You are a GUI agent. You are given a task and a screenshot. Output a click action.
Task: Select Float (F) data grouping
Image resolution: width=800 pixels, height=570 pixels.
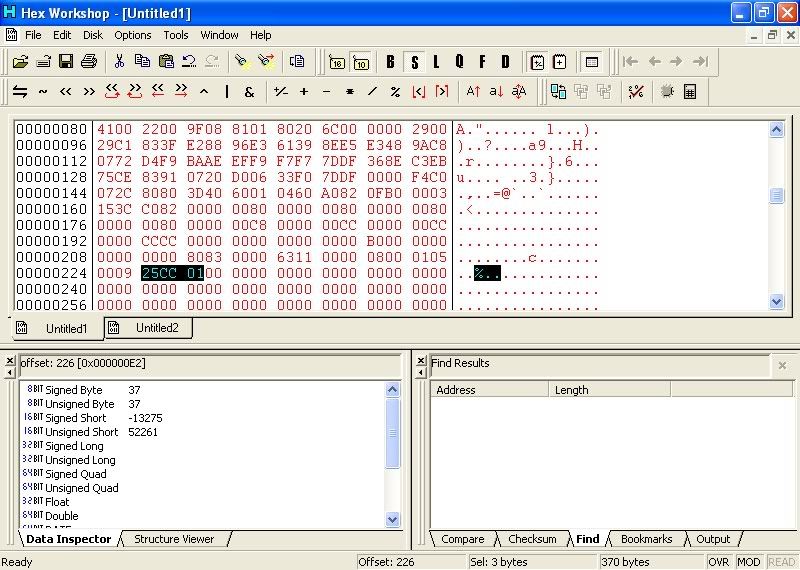pos(482,62)
